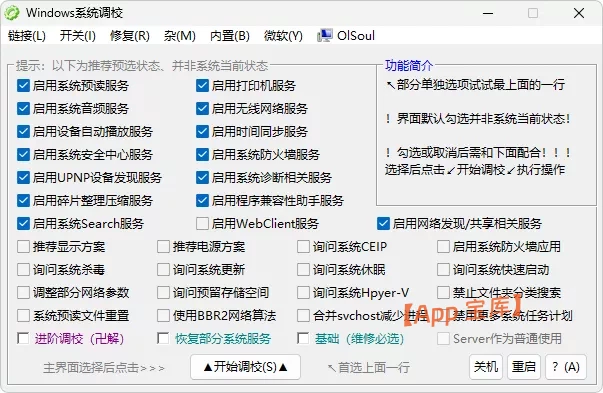Uncheck 启用网络发现/共享相关服务

click(x=383, y=223)
